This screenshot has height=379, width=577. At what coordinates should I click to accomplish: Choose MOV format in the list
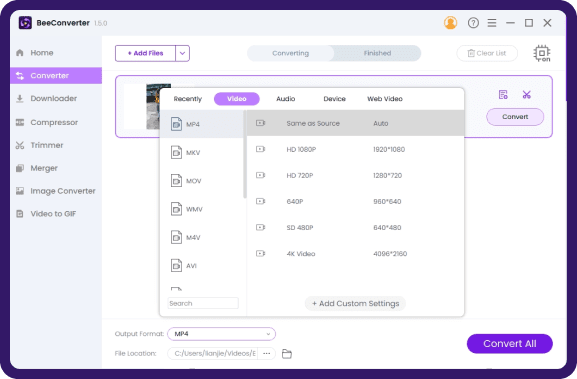pyautogui.click(x=202, y=181)
